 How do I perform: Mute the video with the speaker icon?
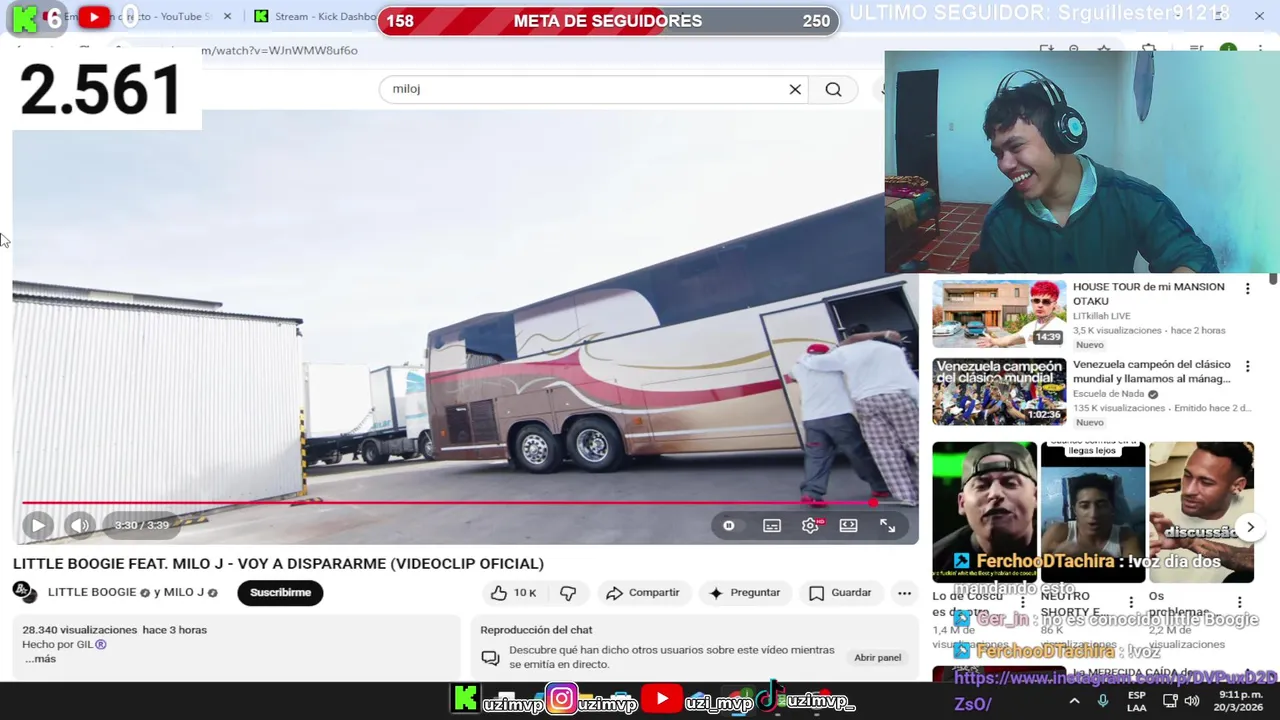(x=79, y=525)
